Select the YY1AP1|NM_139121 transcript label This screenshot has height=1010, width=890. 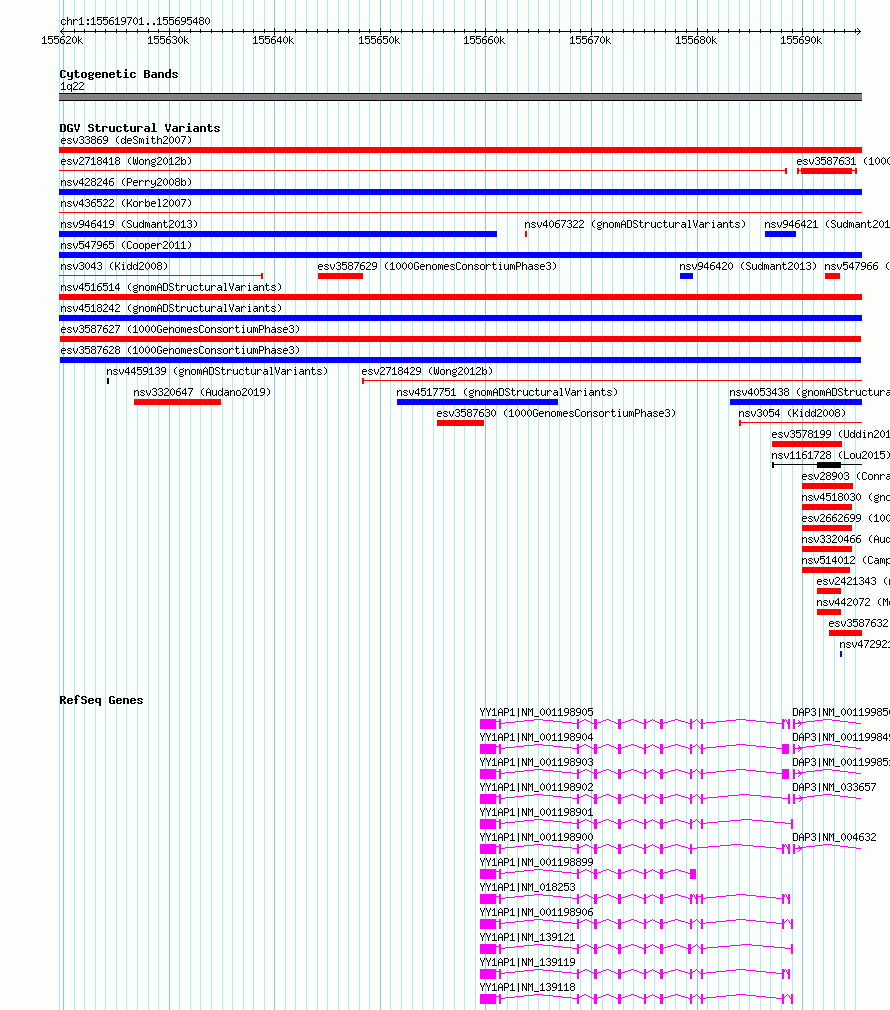(x=527, y=938)
